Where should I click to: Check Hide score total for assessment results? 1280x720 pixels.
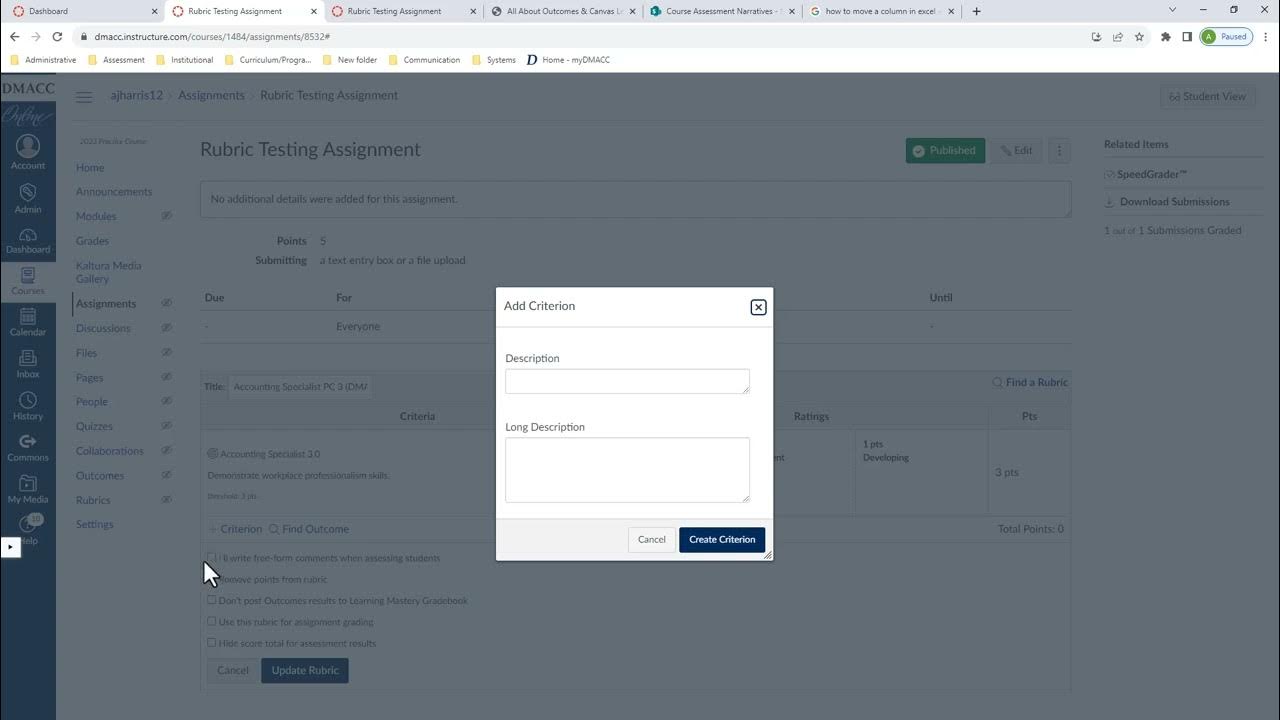[x=211, y=643]
